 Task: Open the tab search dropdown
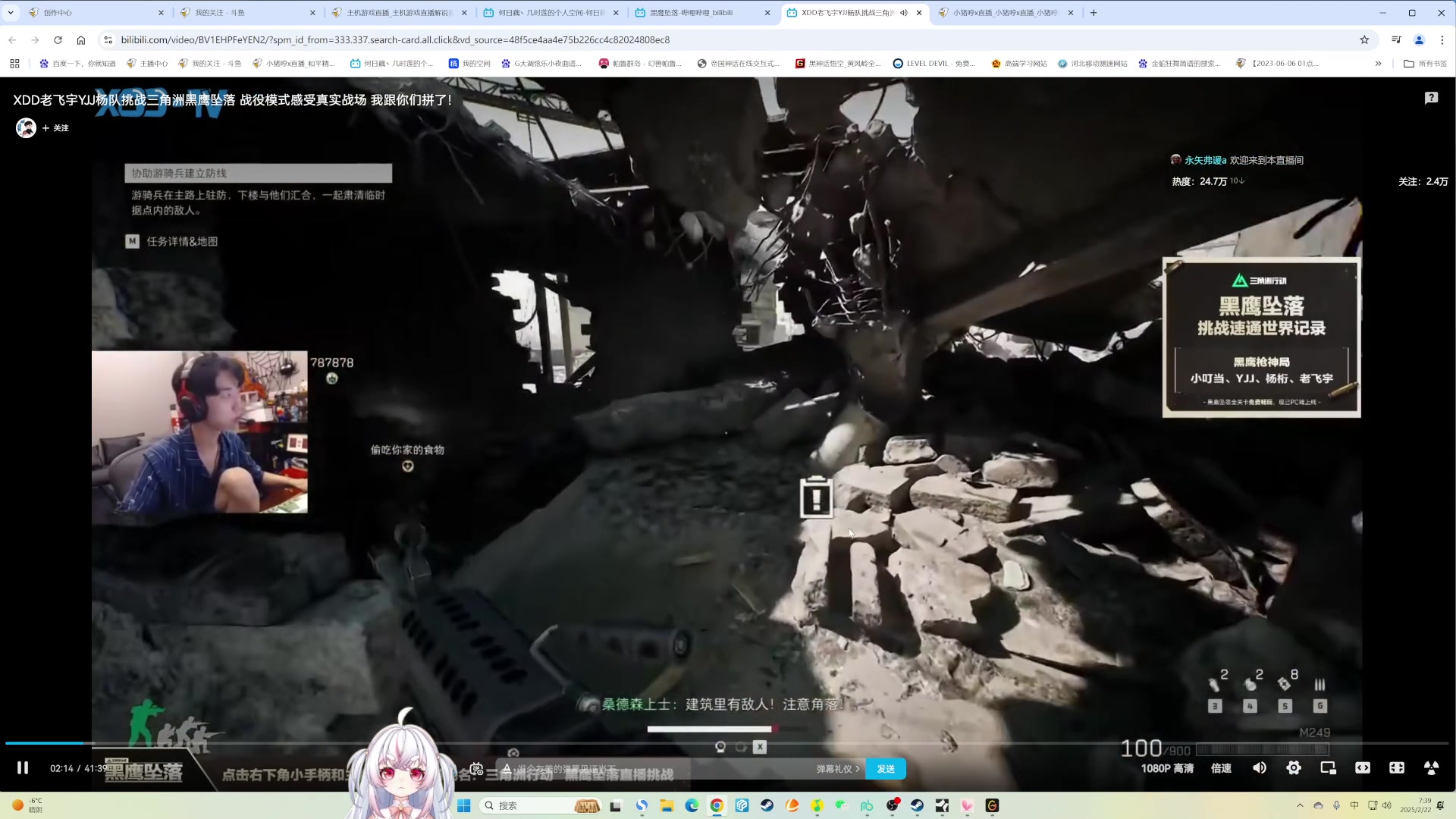(x=11, y=13)
